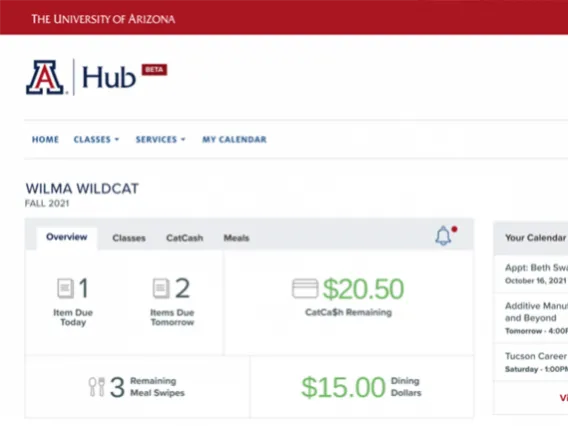Click the document icon for Items Due Tomorrow
The width and height of the screenshot is (568, 426).
[161, 288]
